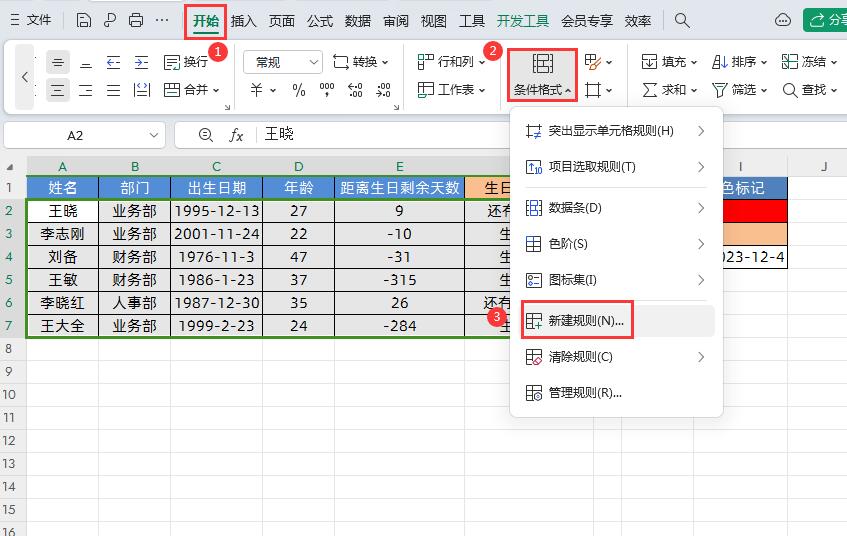Screen dimensions: 847x536
Task: Click the 条件格式 conditional formatting button
Action: [542, 76]
